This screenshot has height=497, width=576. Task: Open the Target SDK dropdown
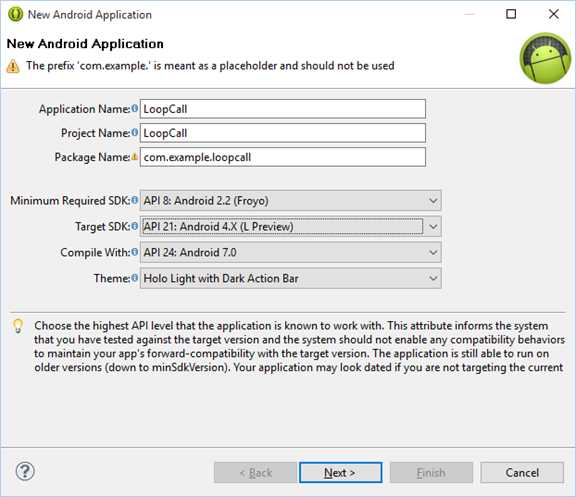click(x=290, y=226)
